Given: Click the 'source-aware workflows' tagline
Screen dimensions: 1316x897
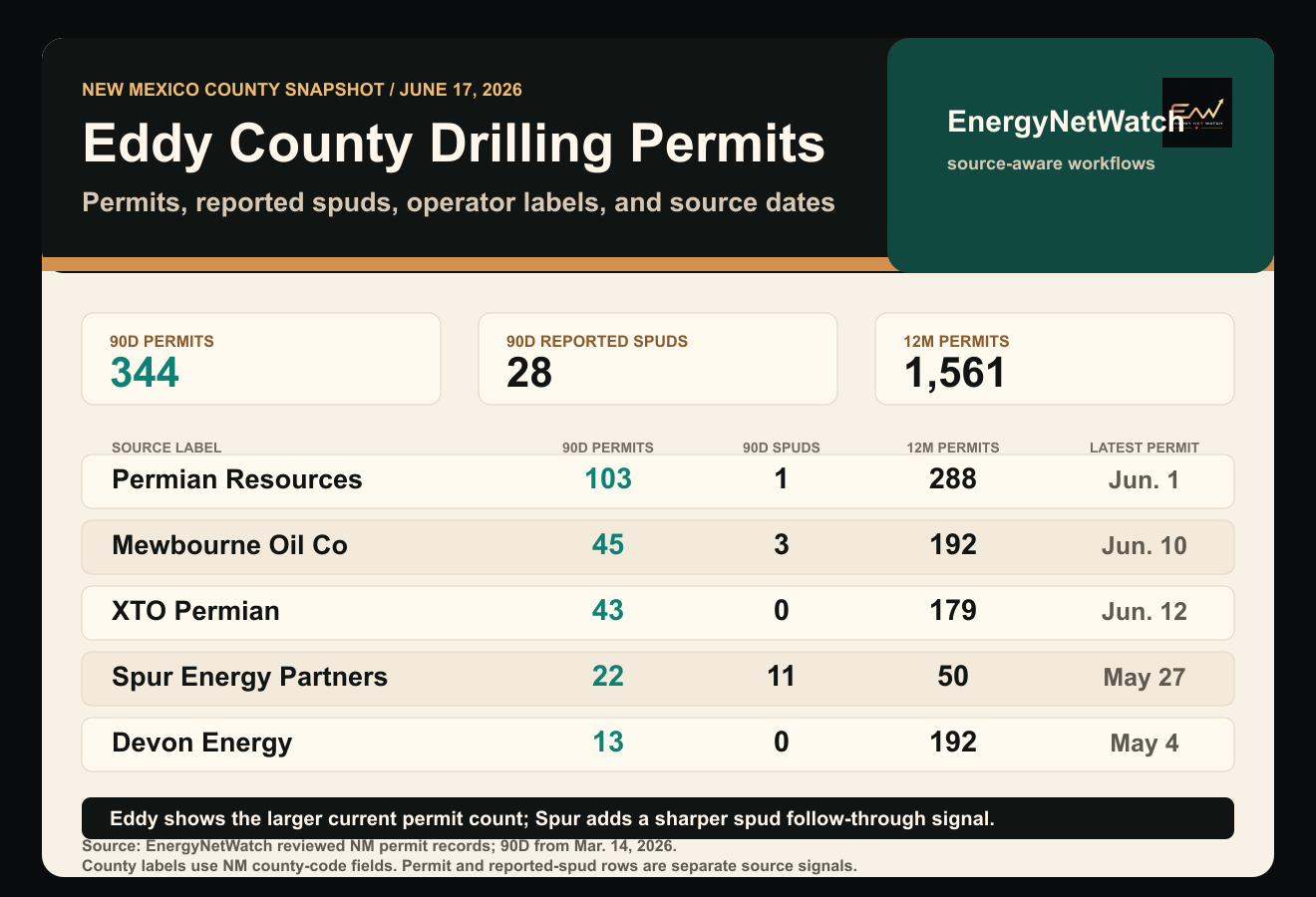Looking at the screenshot, I should [1051, 163].
